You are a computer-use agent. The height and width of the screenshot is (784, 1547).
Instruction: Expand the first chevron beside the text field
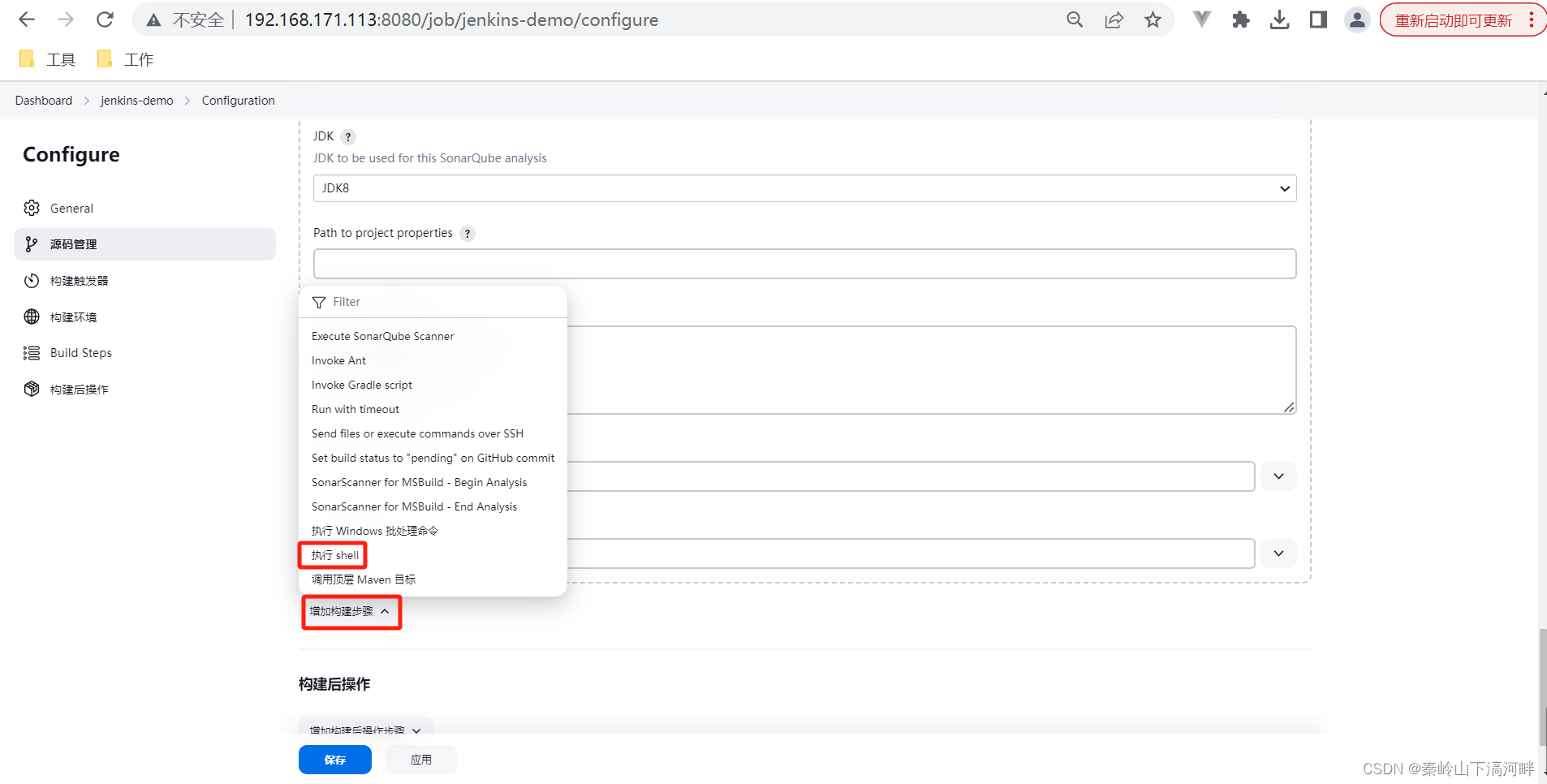[x=1278, y=476]
